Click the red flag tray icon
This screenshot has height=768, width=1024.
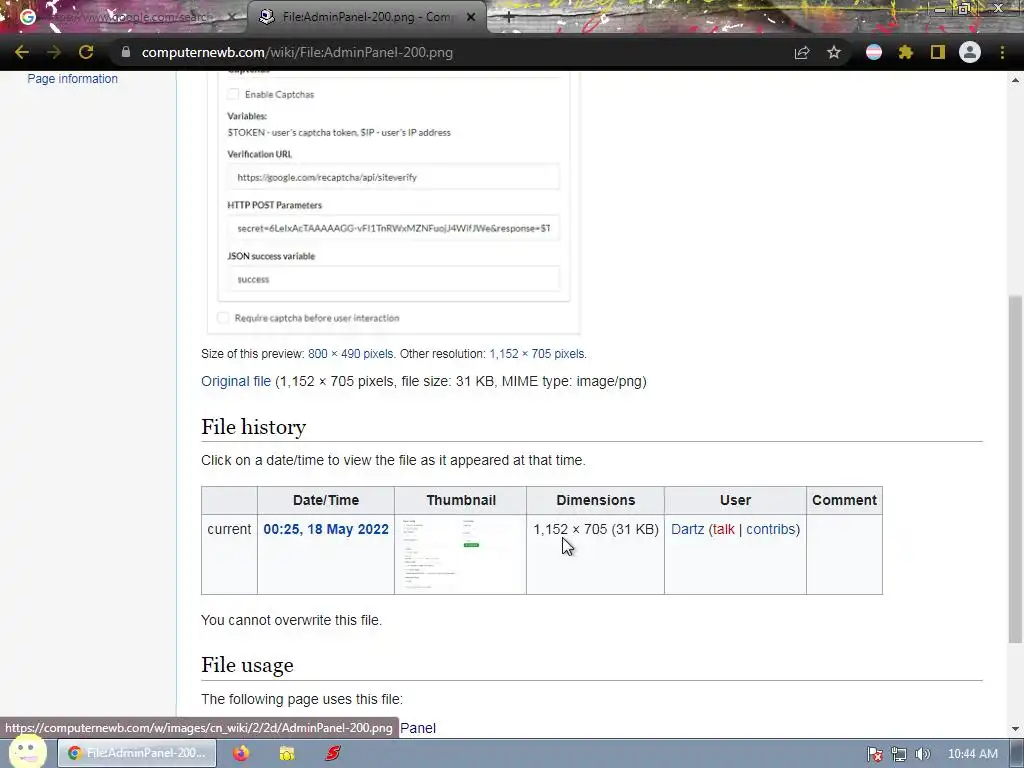tap(874, 754)
